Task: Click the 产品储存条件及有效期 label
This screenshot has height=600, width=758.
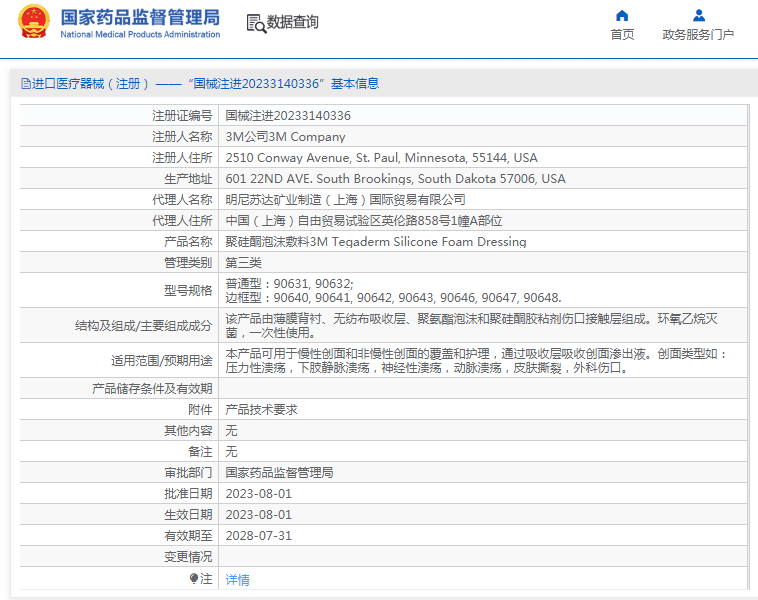Action: (152, 389)
